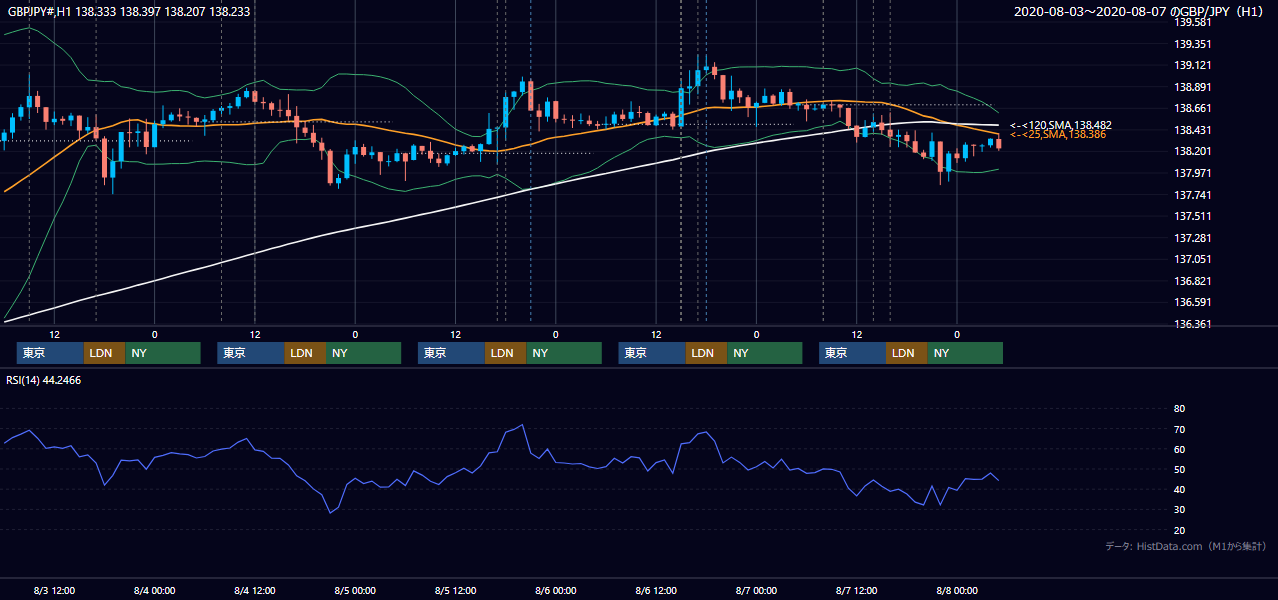The image size is (1278, 600).
Task: Select the first 東京 session box from left
Action: 50,353
